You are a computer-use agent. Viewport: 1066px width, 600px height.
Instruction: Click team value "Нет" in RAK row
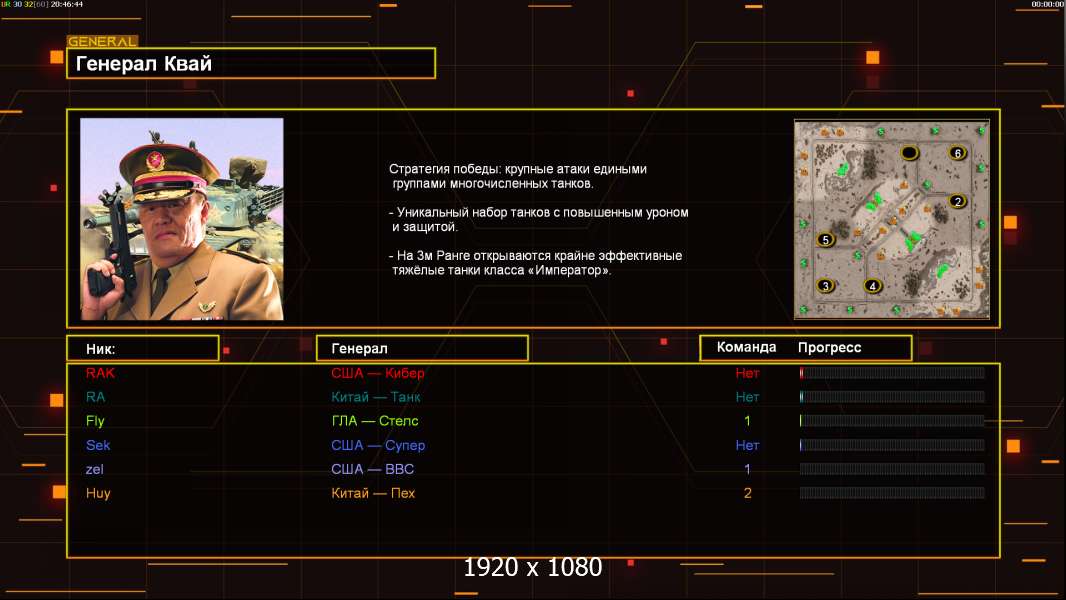[x=747, y=373]
